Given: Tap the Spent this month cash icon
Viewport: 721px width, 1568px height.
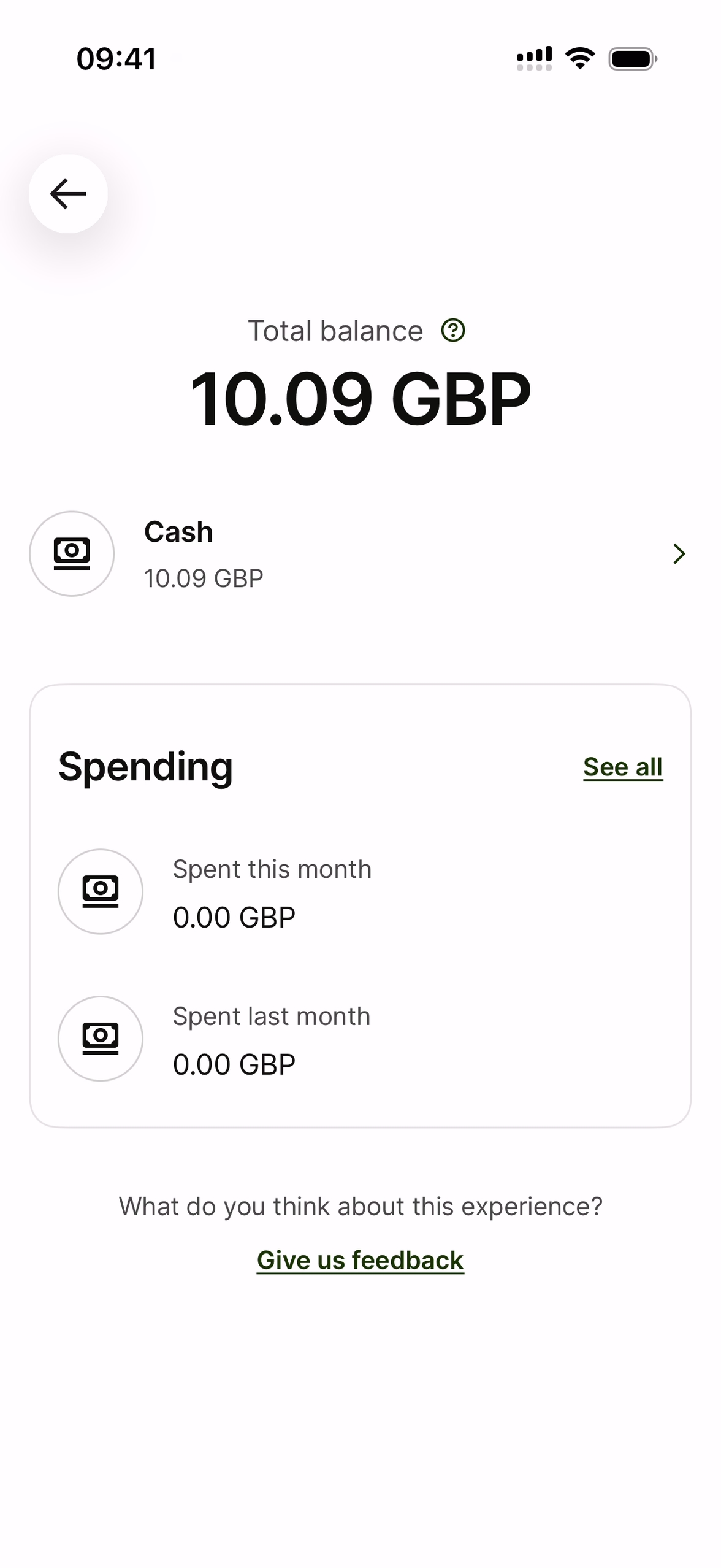Looking at the screenshot, I should click(x=101, y=891).
